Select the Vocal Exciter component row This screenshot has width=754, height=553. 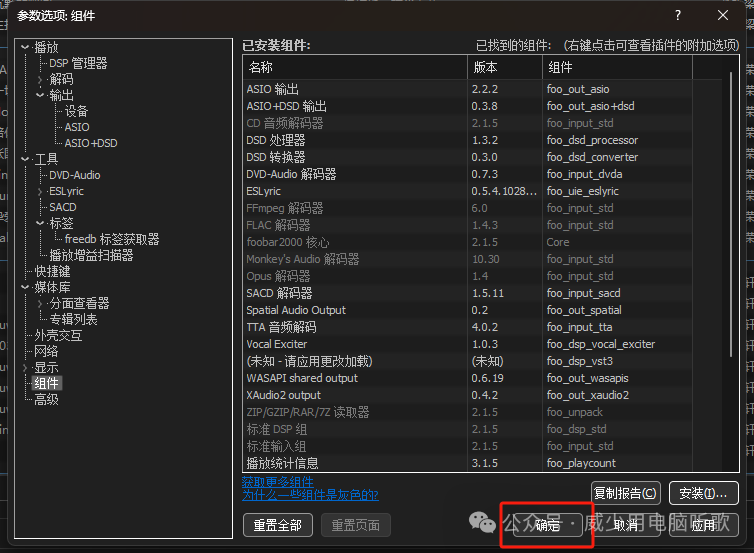tap(277, 344)
